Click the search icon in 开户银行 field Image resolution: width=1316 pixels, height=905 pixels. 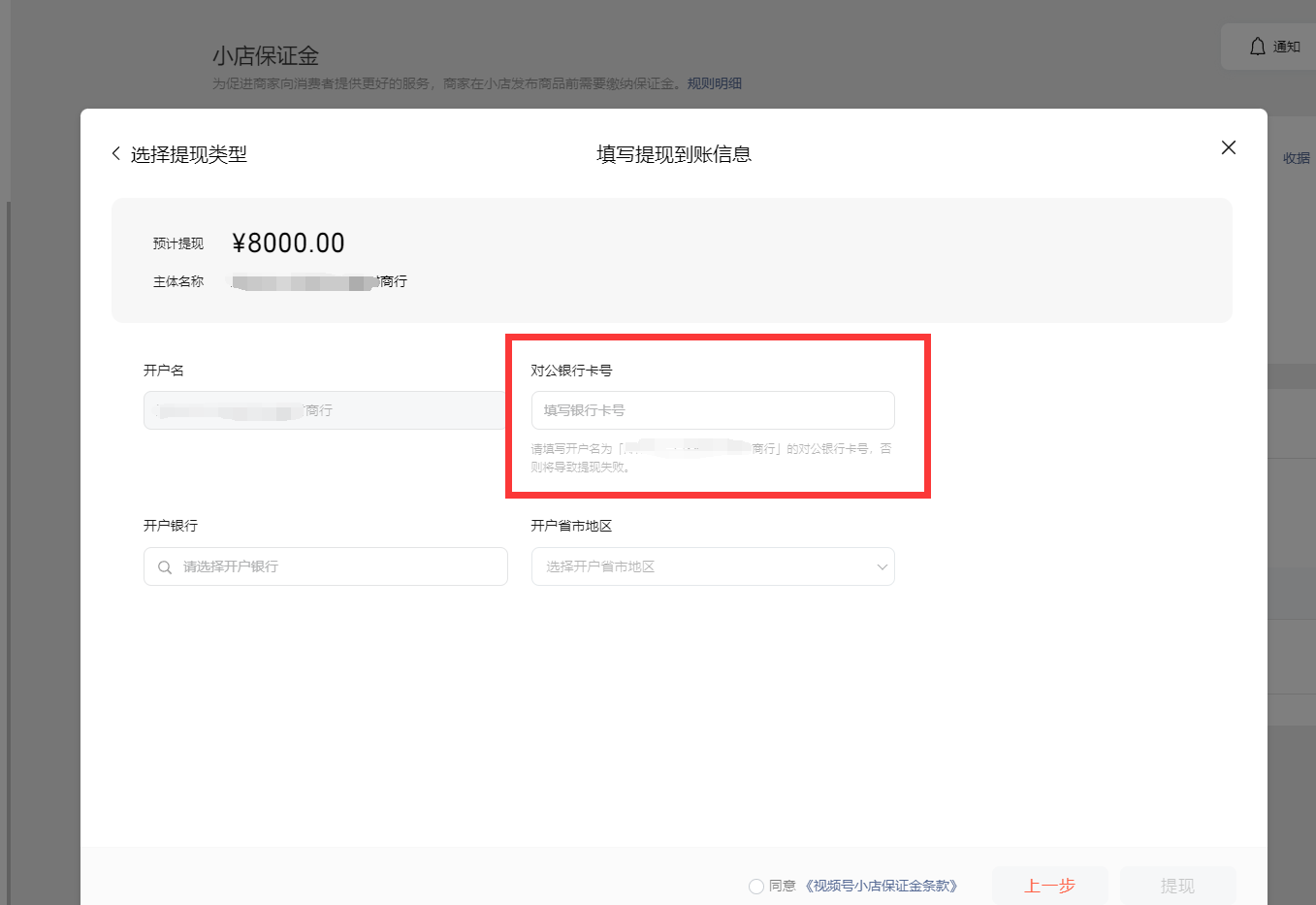tap(165, 567)
